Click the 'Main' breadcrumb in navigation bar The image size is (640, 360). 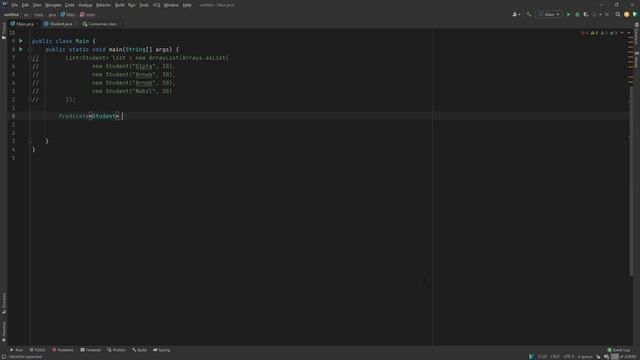(68, 14)
